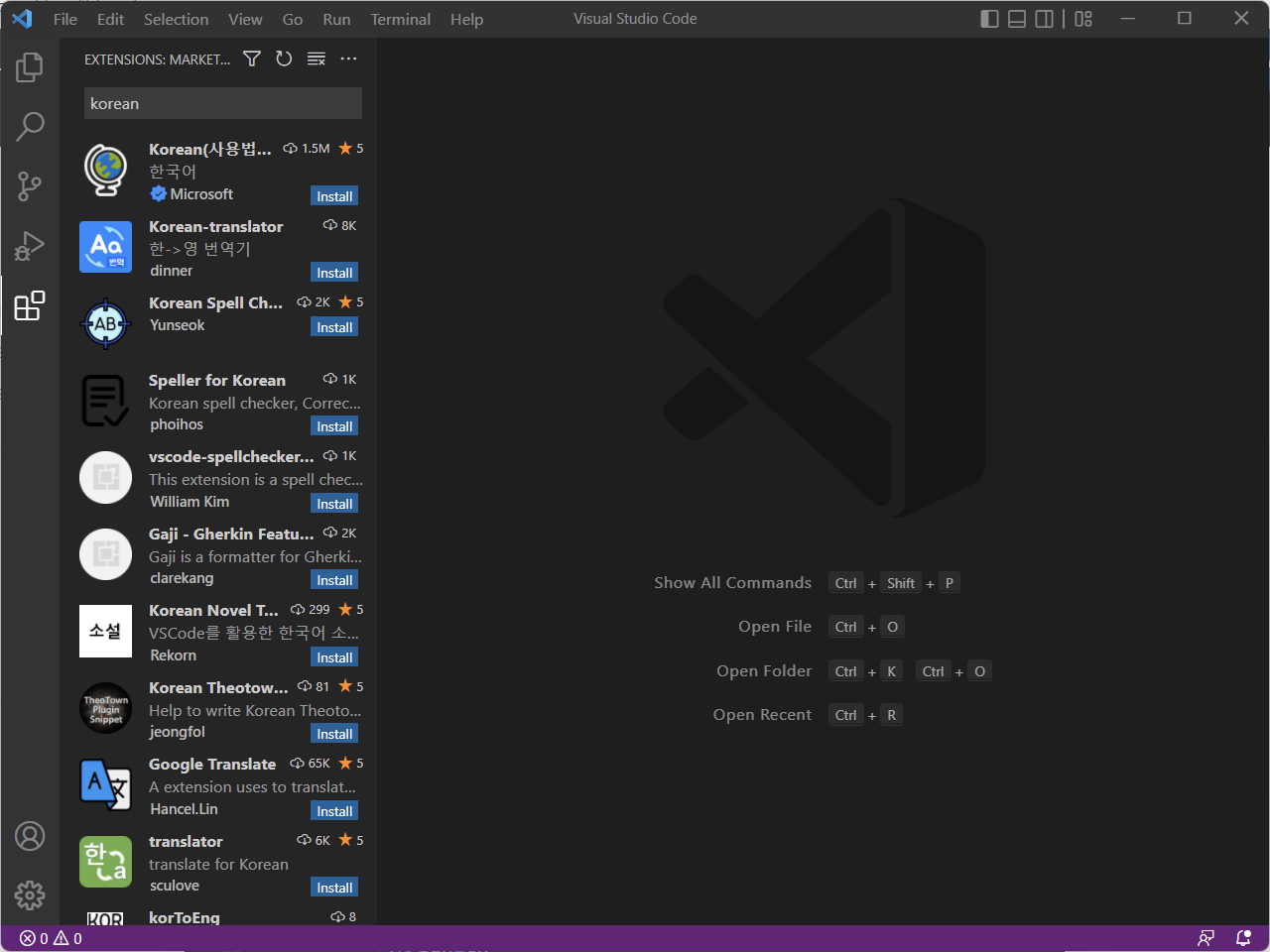Select the TheoTown Plugin Snippet icon
Viewport: 1270px width, 952px height.
(105, 708)
